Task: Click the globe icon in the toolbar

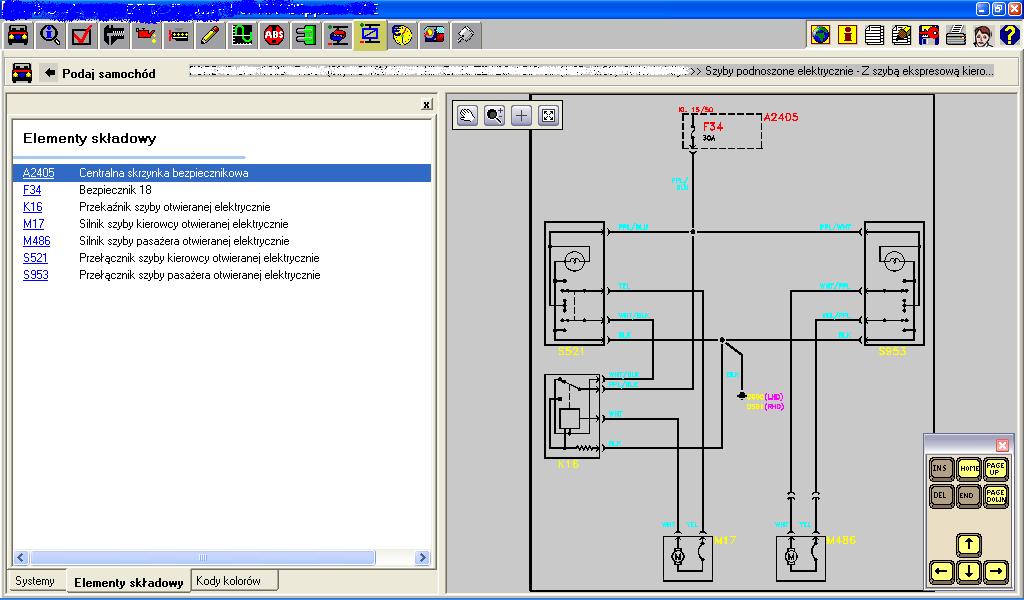Action: (820, 36)
